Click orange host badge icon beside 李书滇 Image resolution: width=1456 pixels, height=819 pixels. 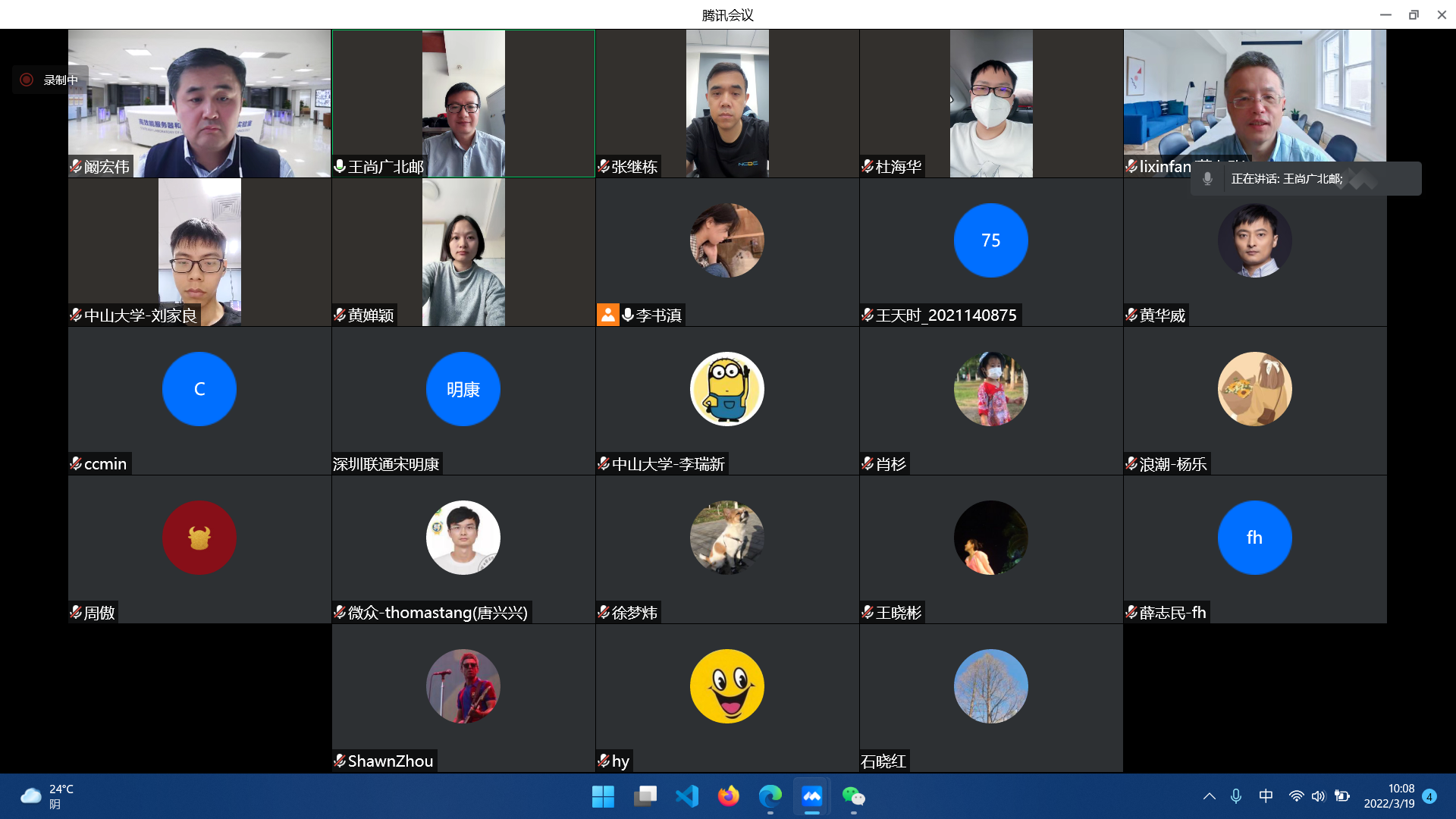[608, 315]
